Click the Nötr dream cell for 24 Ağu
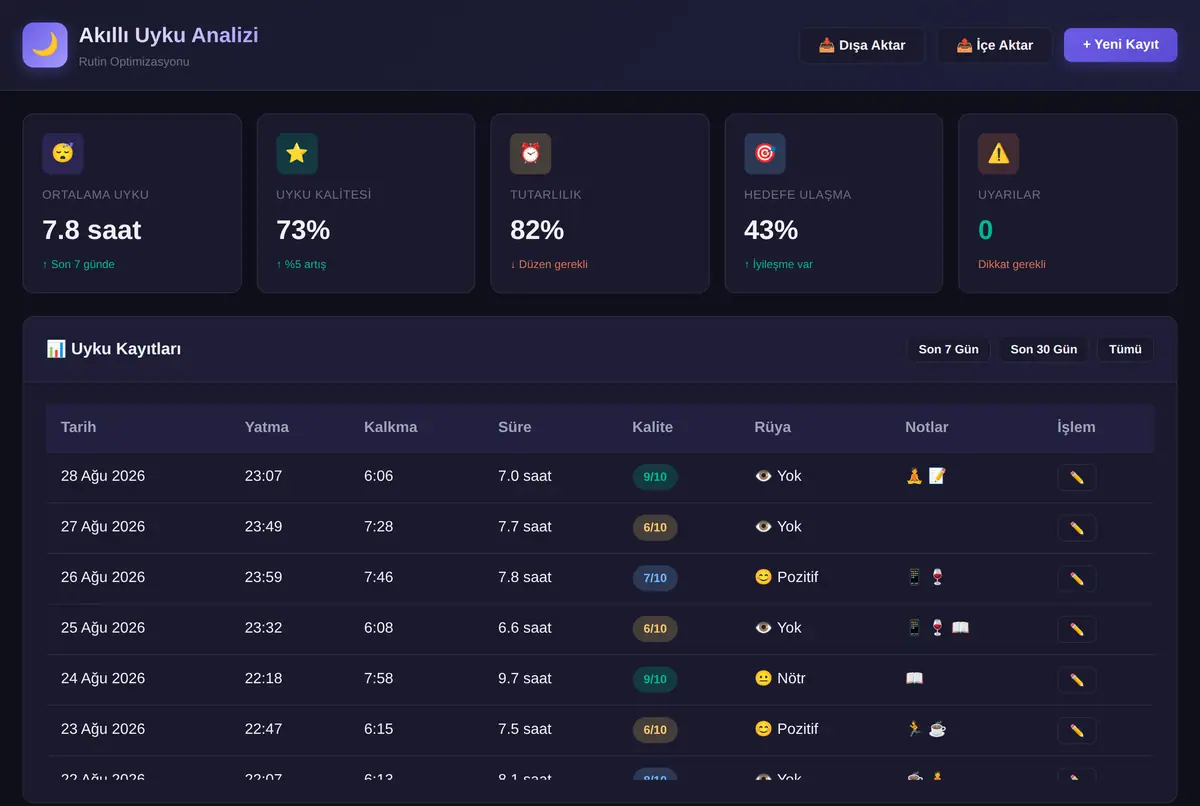This screenshot has height=806, width=1200. 780,678
